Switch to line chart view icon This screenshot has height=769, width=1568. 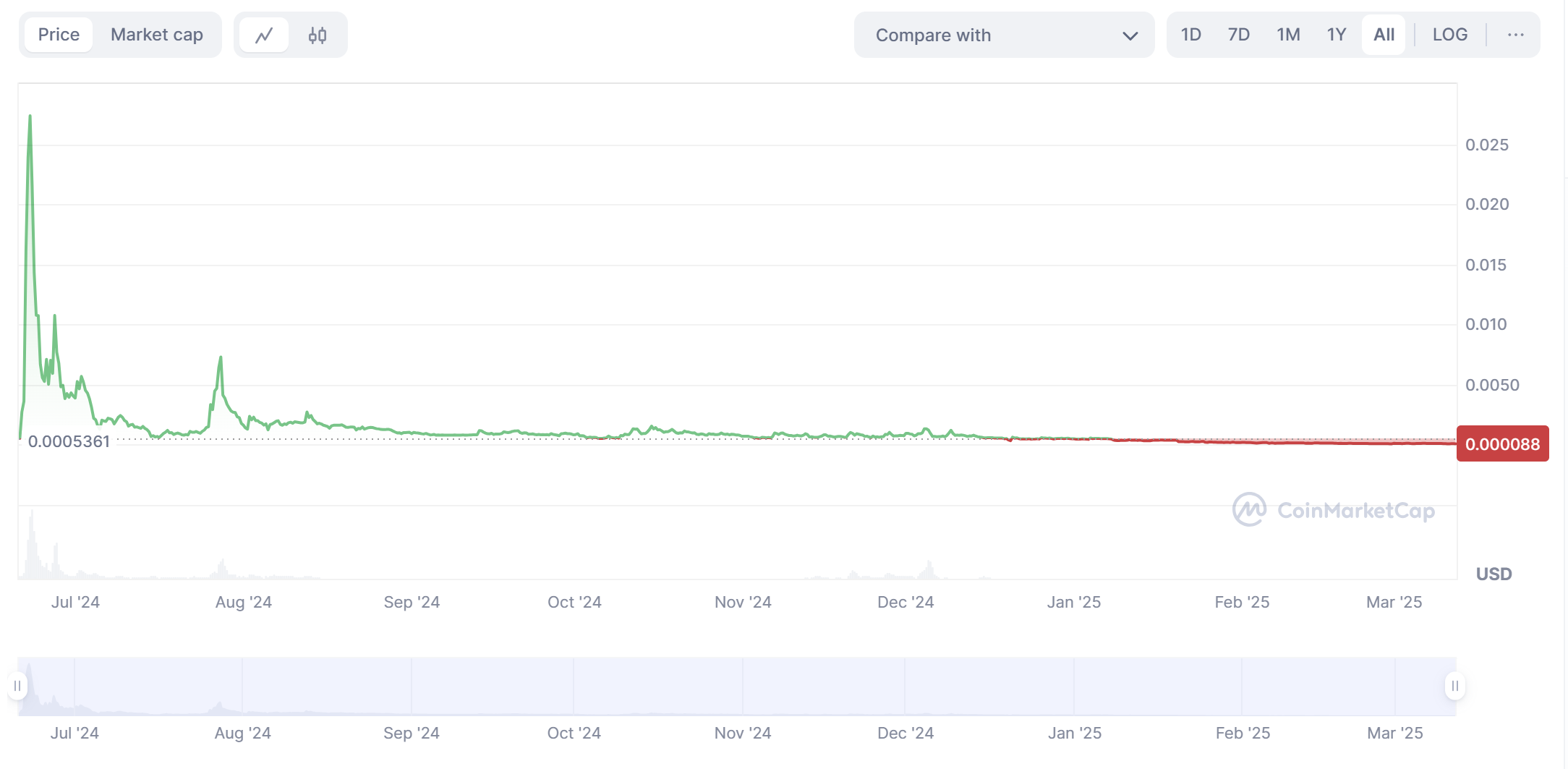pos(264,35)
